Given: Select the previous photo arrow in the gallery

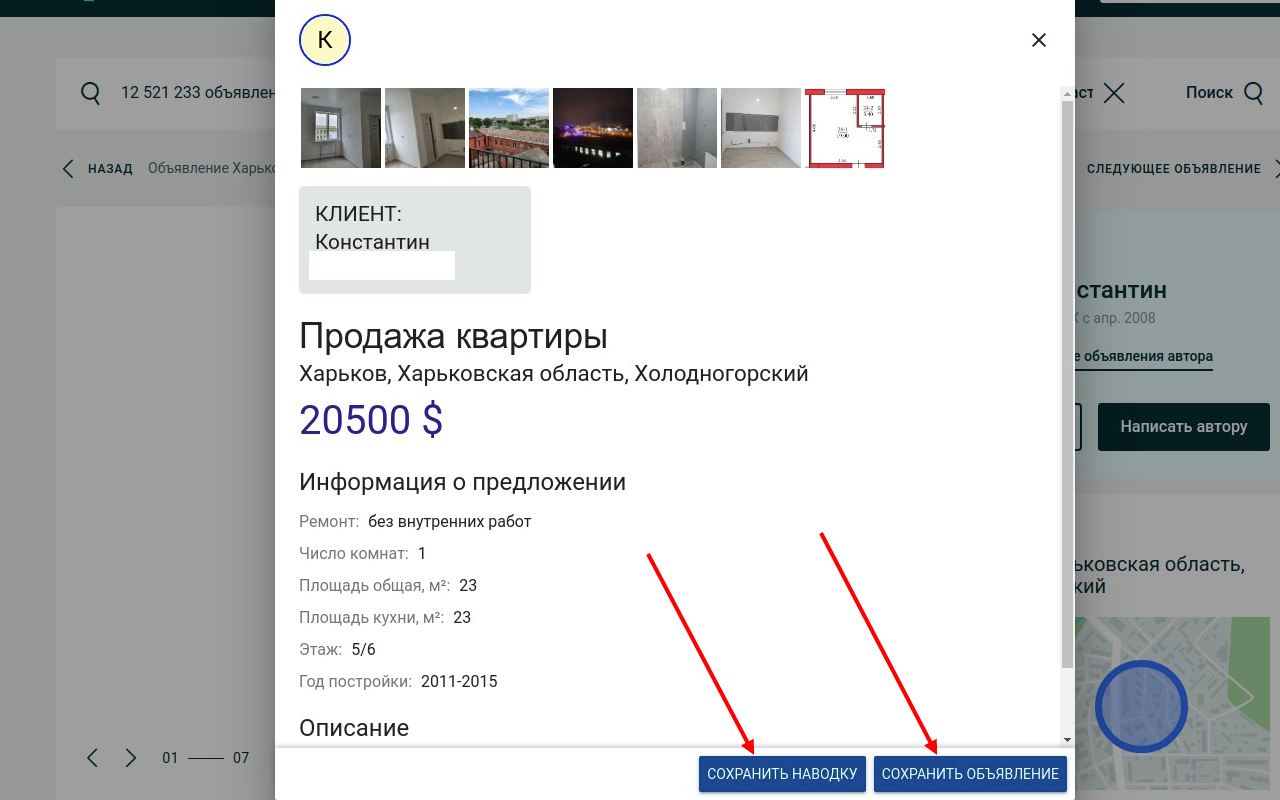Looking at the screenshot, I should (92, 758).
